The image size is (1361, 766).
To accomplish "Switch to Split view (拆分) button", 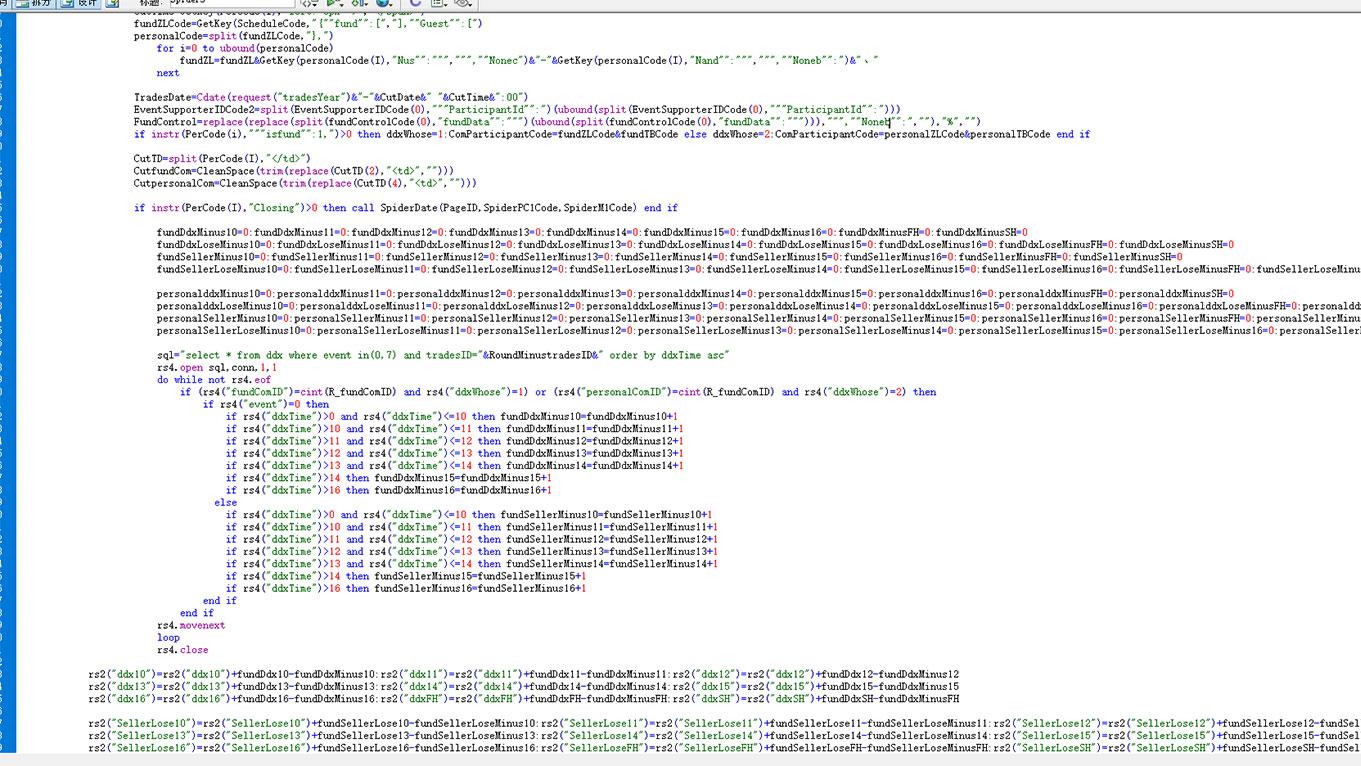I will (35, 3).
